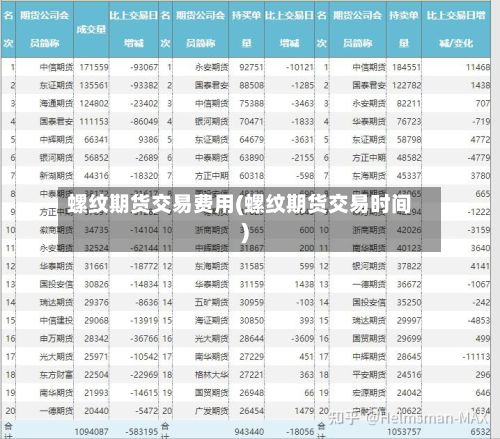Select the cell showing 64679

pos(251,139)
